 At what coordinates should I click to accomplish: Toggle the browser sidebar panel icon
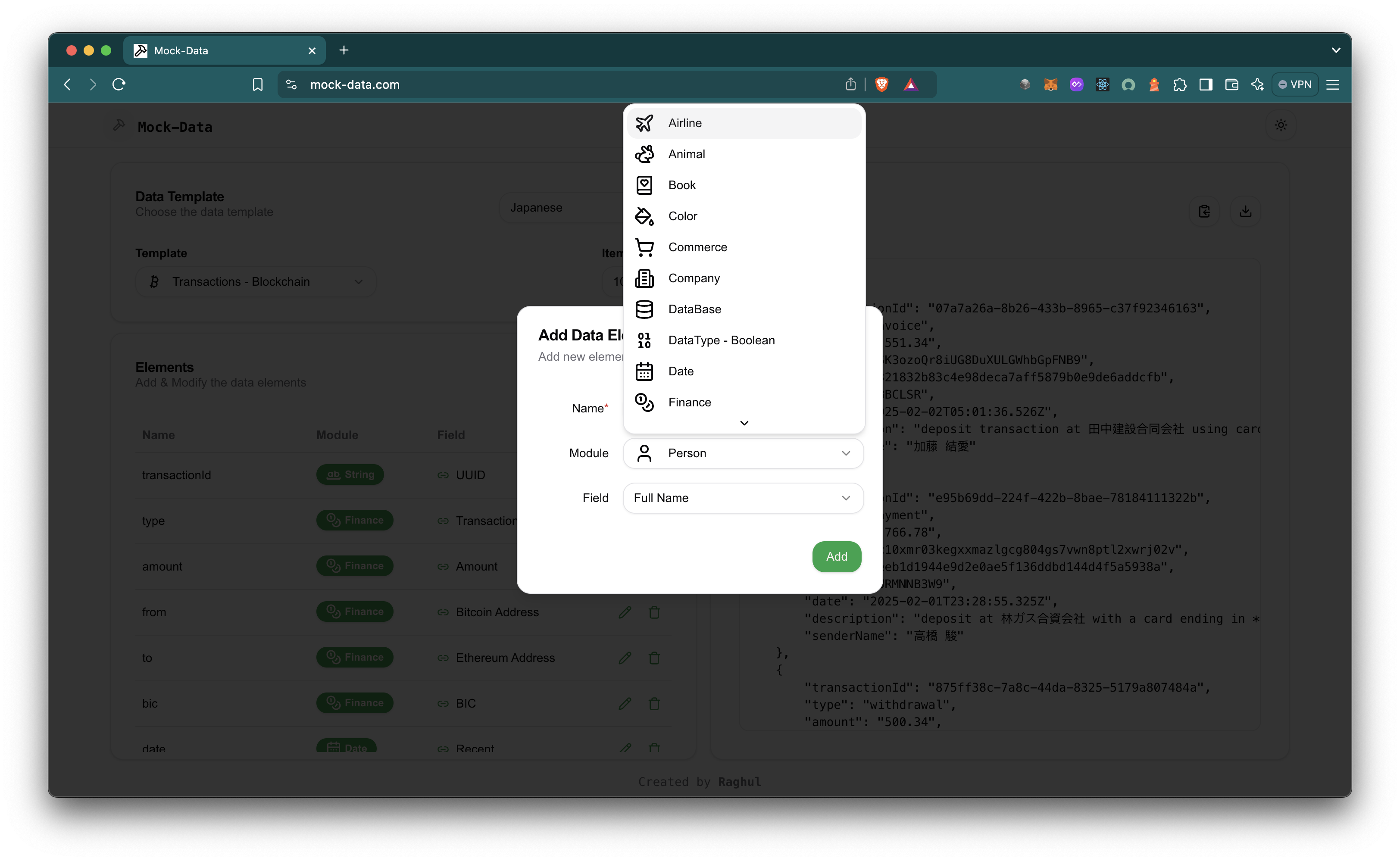[1205, 85]
